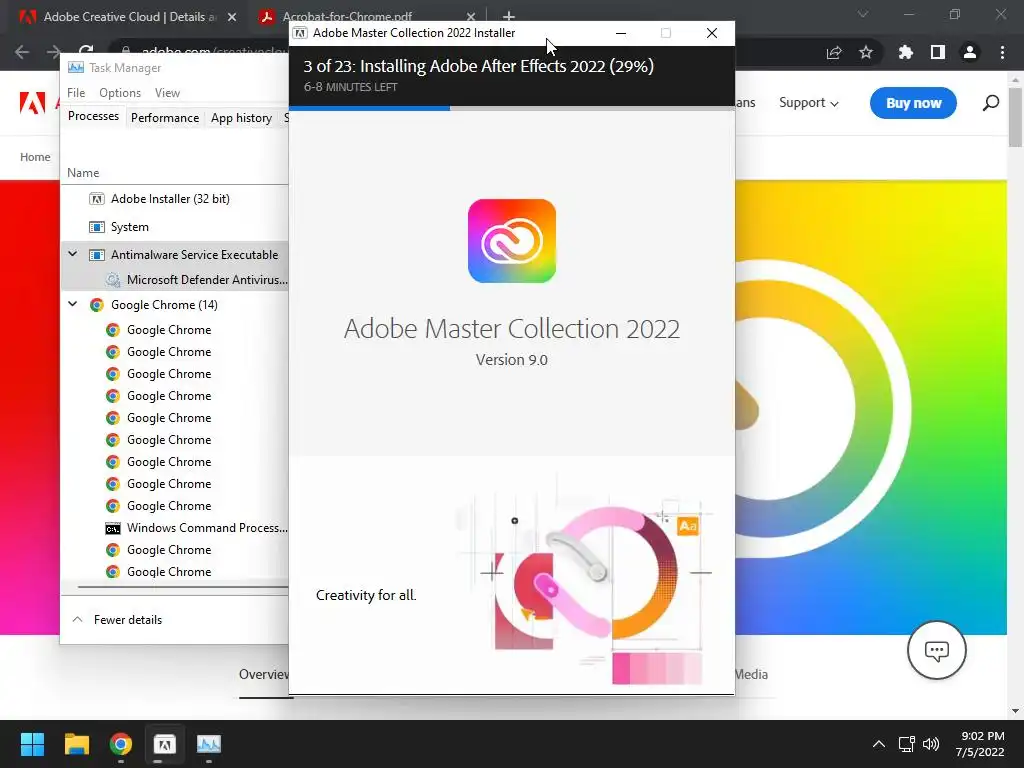Click the Adobe logo on the web page
The height and width of the screenshot is (768, 1024).
[32, 103]
